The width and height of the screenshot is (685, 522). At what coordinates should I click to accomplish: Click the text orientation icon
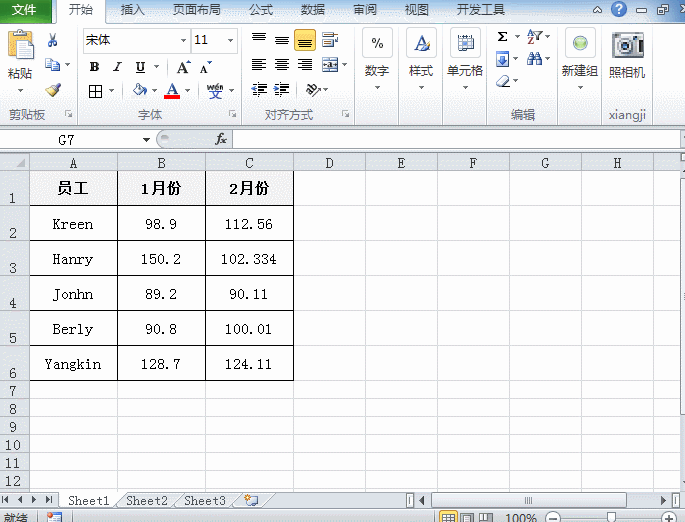click(x=313, y=90)
